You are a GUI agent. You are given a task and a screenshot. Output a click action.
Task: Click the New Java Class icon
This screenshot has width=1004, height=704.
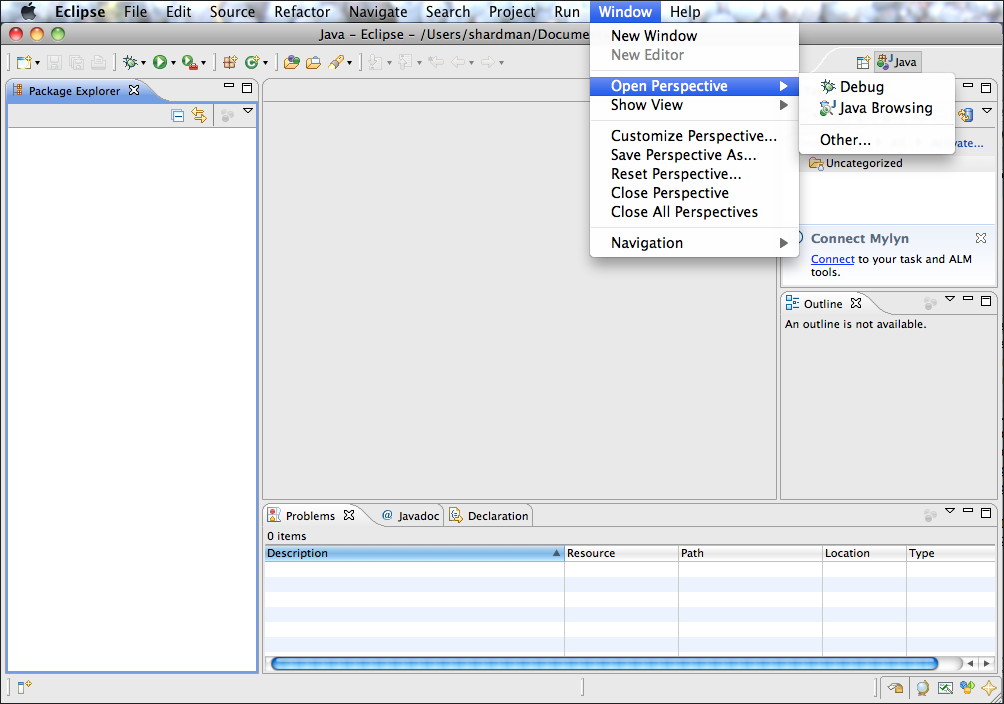[252, 62]
